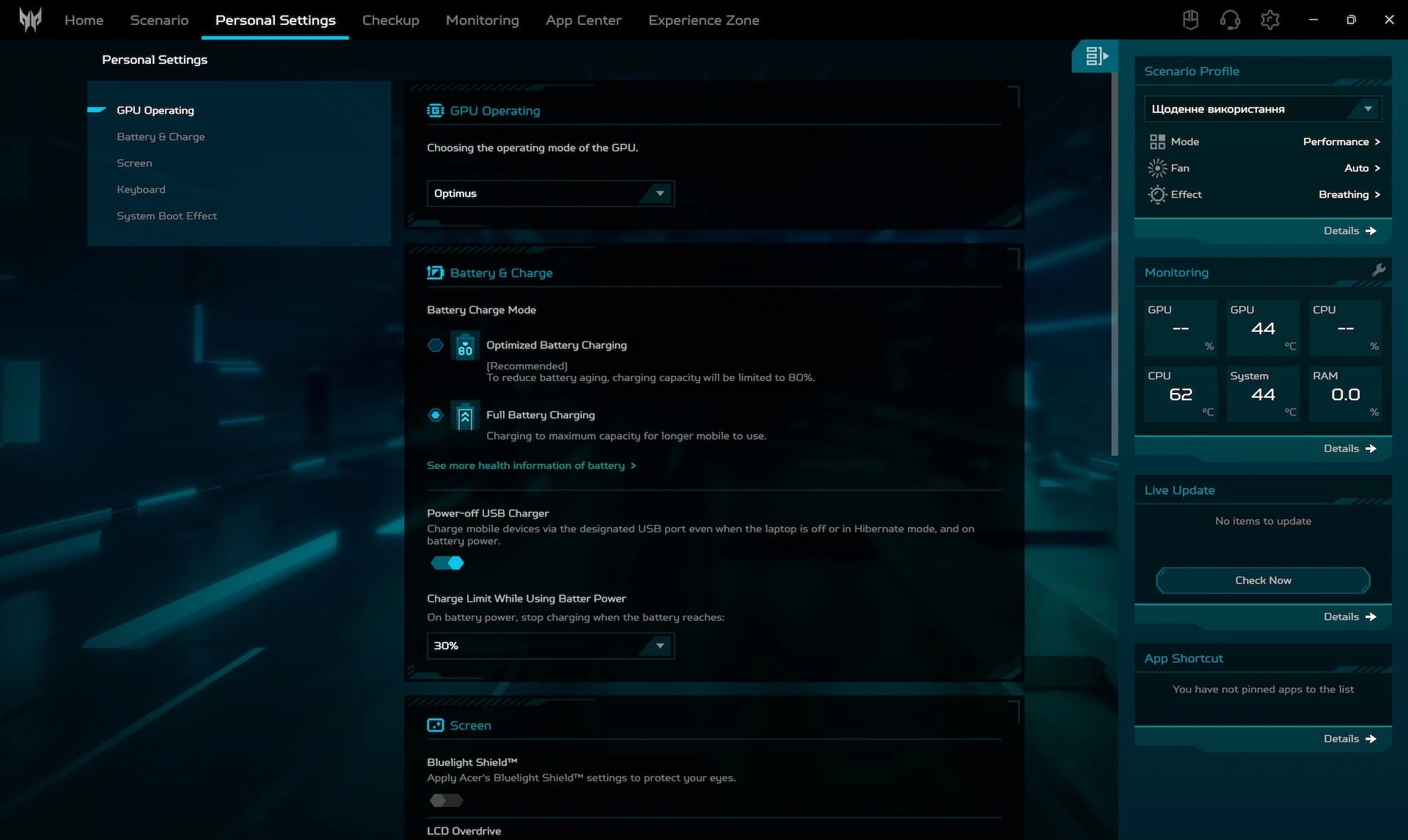Expand Effect Breathing option

coord(1349,194)
